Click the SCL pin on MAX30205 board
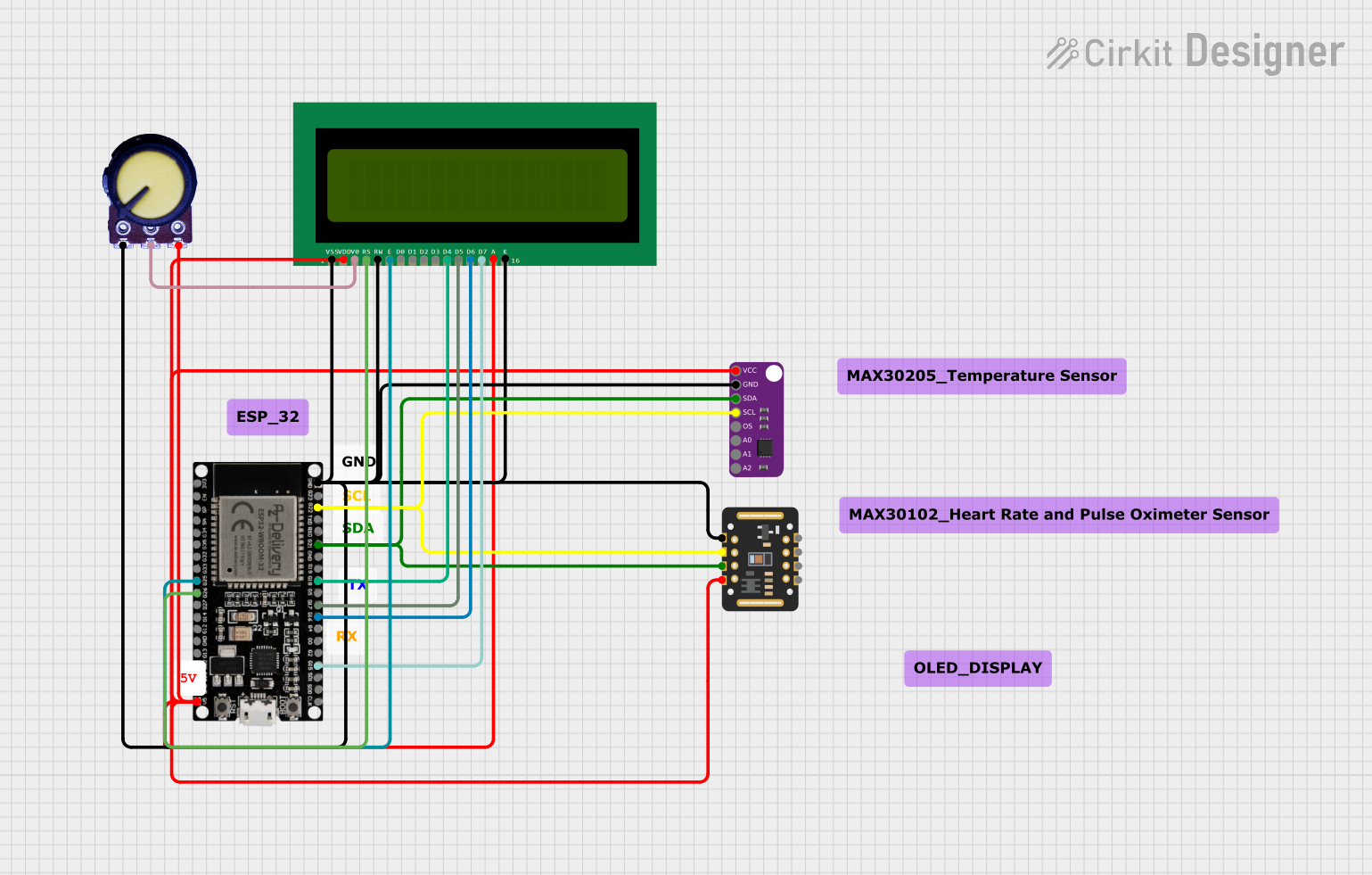Viewport: 1372px width, 875px height. coord(735,412)
